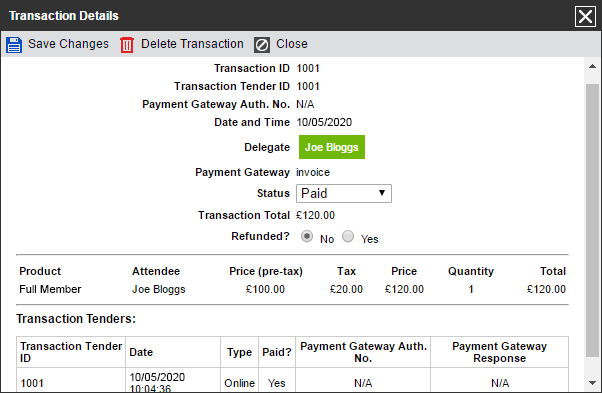Click the Total column header
The height and width of the screenshot is (393, 602).
pos(553,271)
